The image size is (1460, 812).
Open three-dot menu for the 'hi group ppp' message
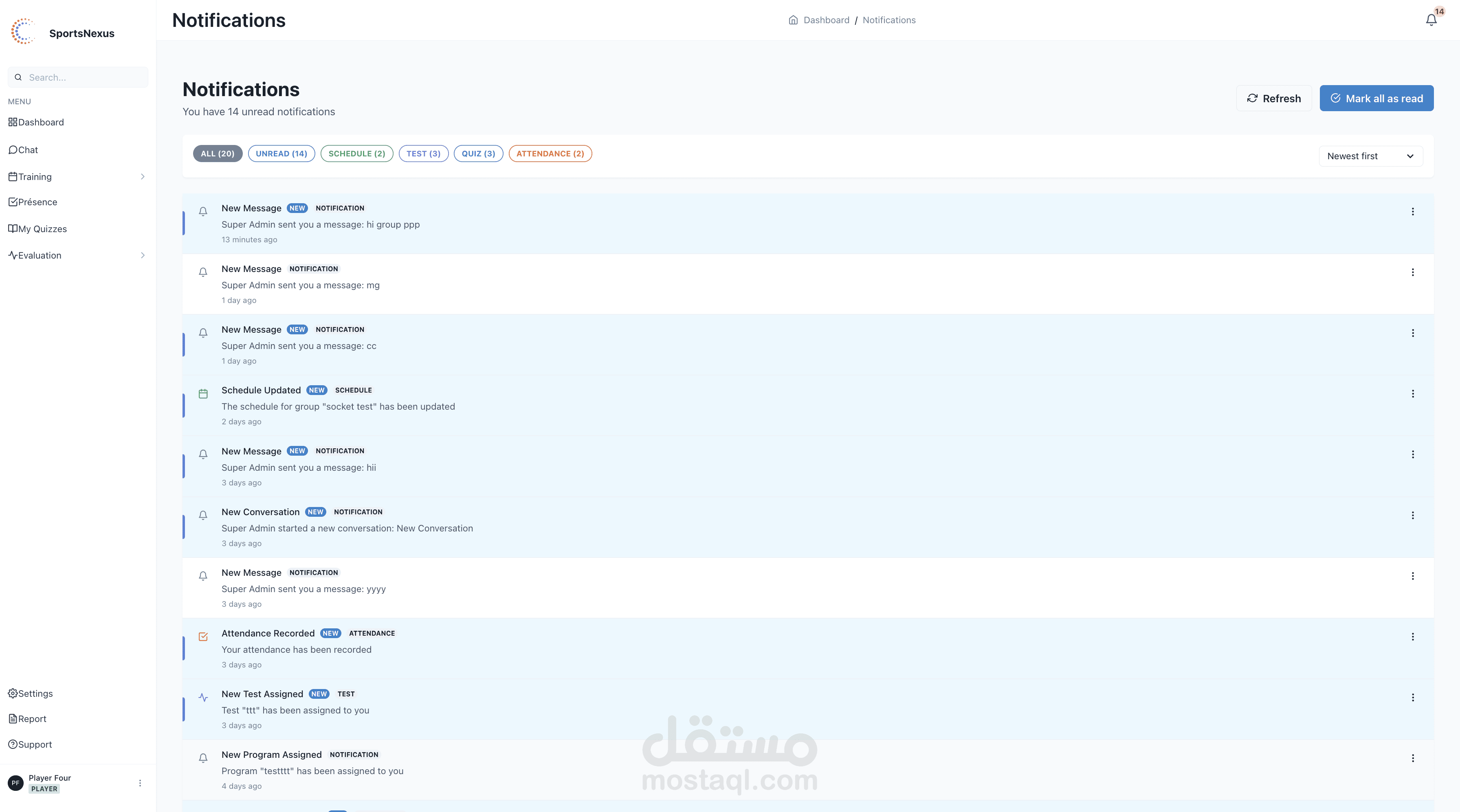[x=1412, y=212]
